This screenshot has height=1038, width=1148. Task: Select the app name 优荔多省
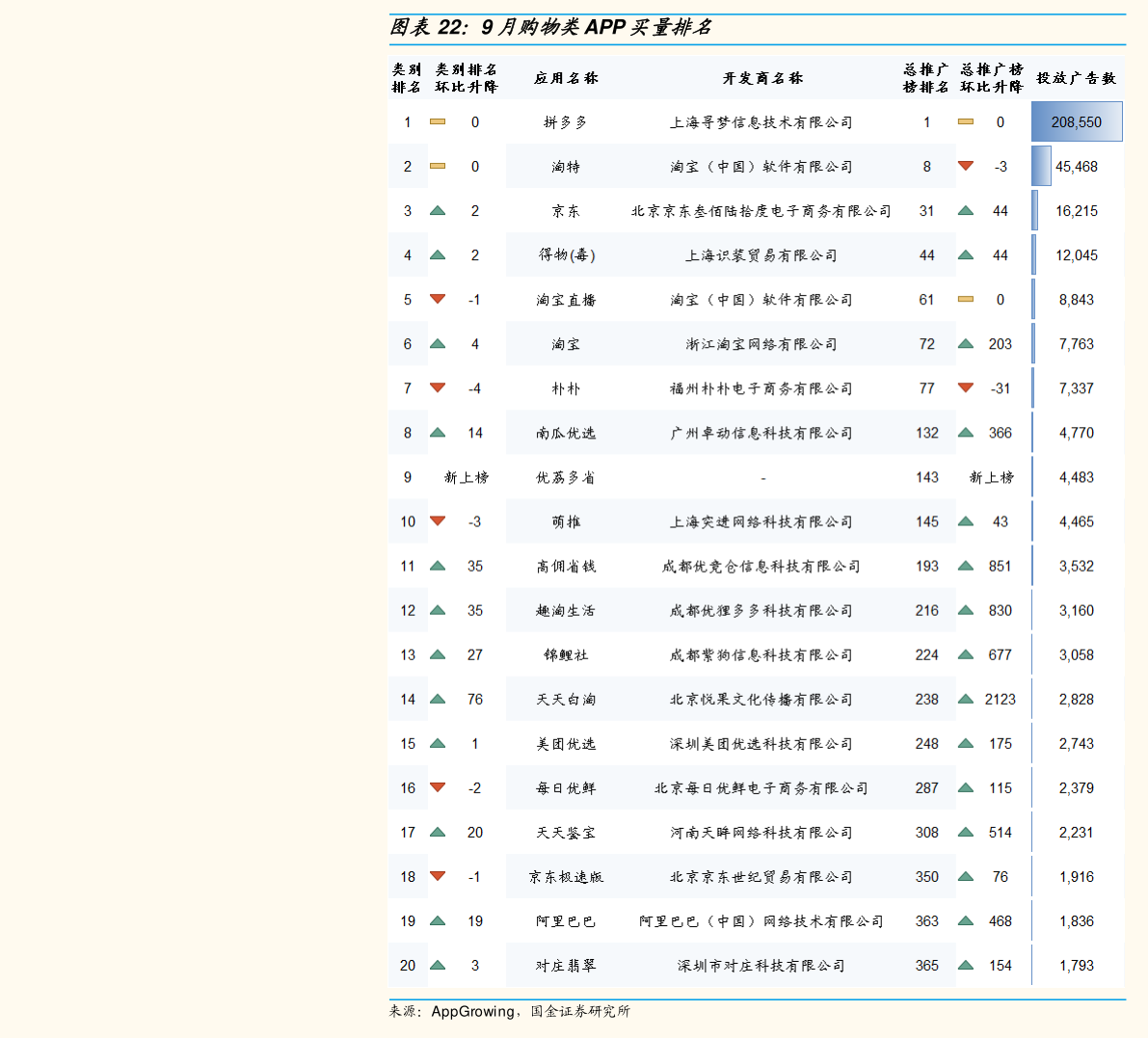pos(566,477)
